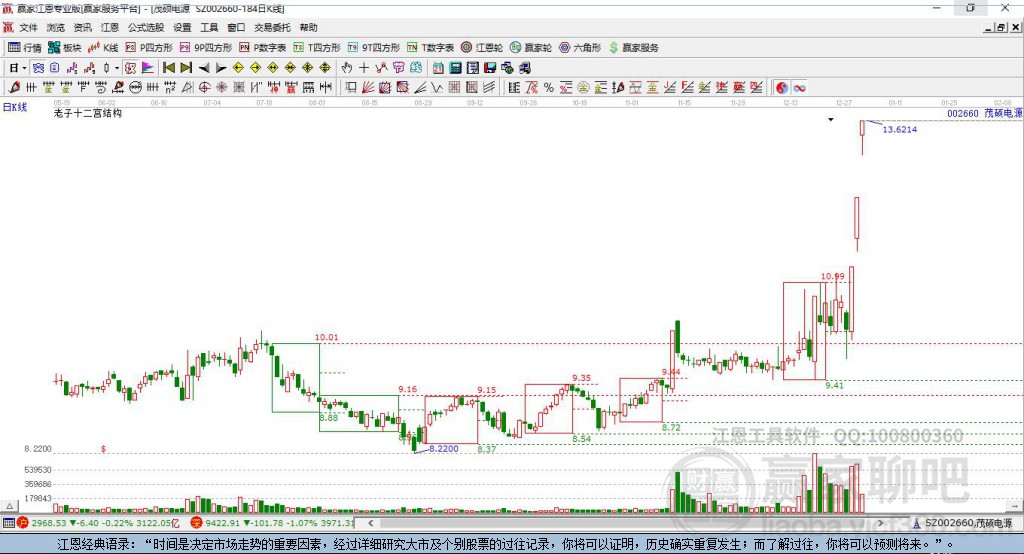
Task: Jump to first bar icon
Action: coord(168,68)
